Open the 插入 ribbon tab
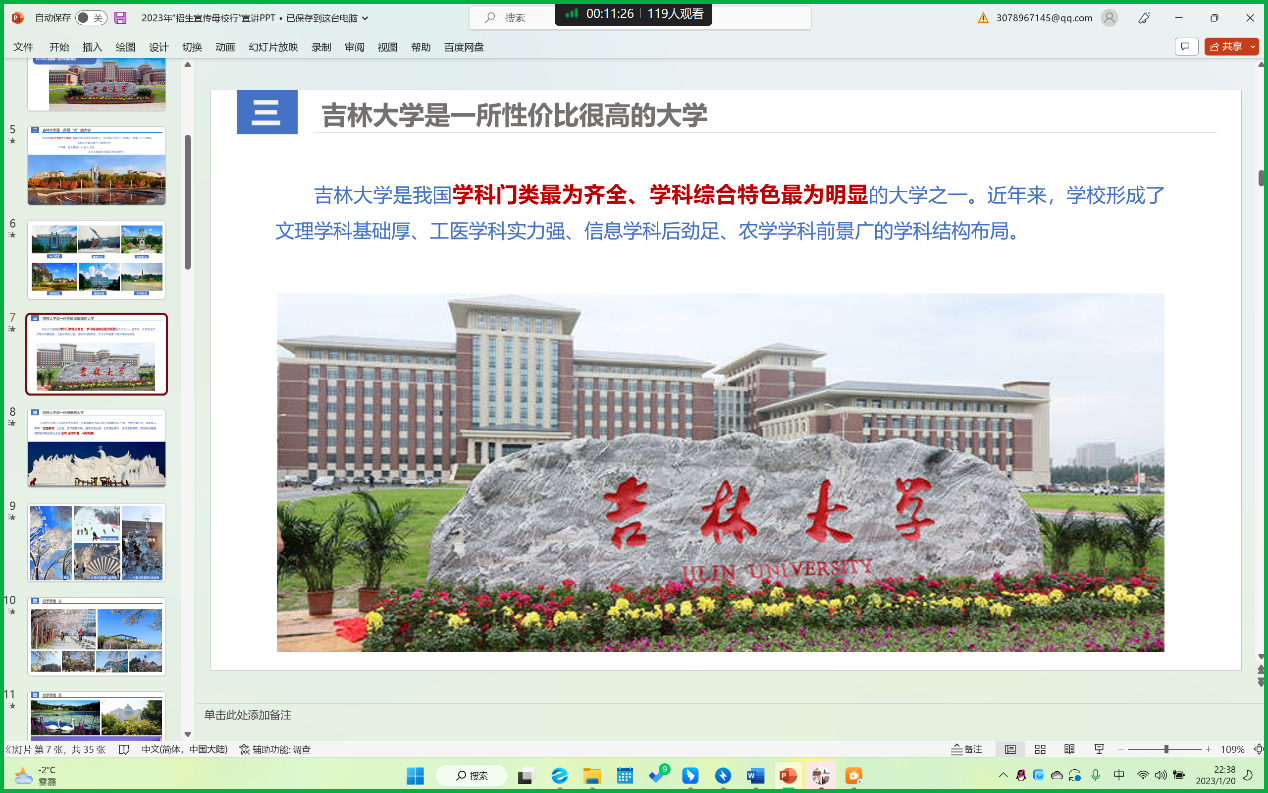The height and width of the screenshot is (793, 1268). (x=92, y=47)
